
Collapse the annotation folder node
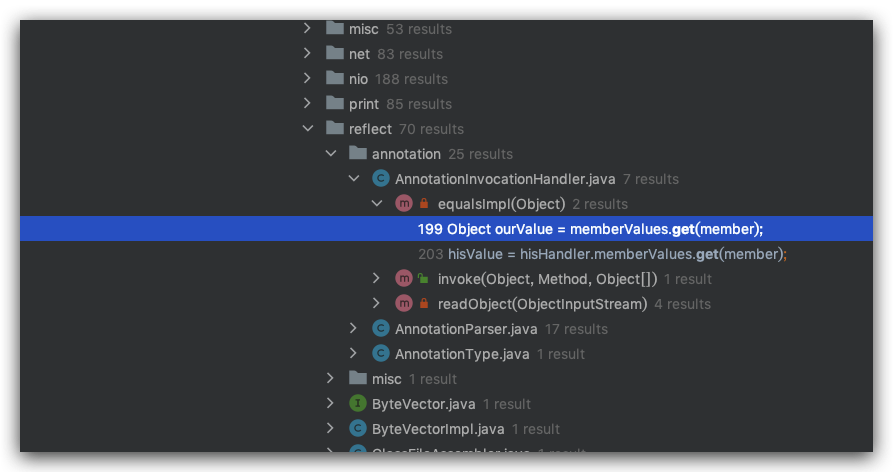coord(331,154)
